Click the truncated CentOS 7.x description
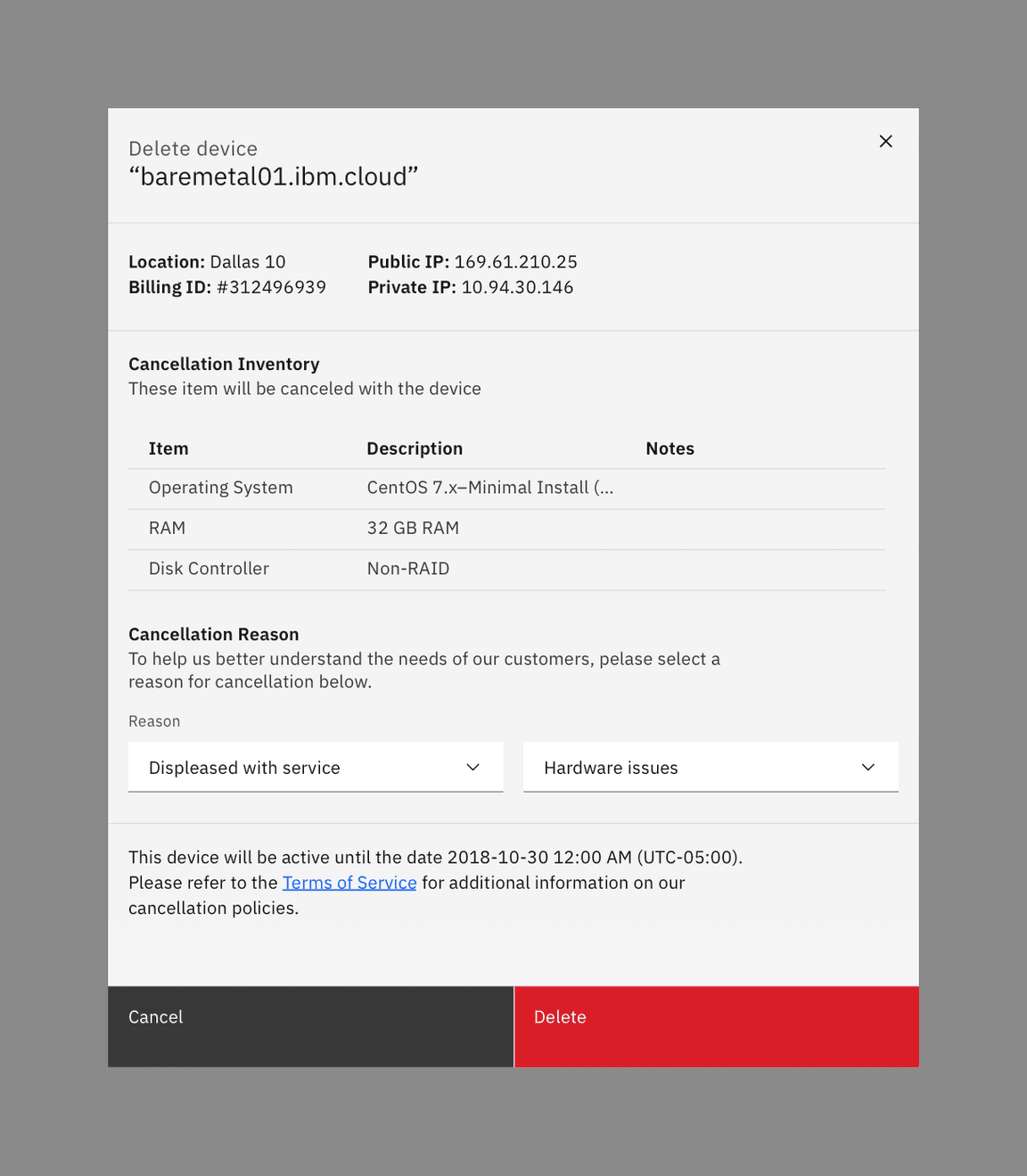The height and width of the screenshot is (1176, 1027). (489, 488)
